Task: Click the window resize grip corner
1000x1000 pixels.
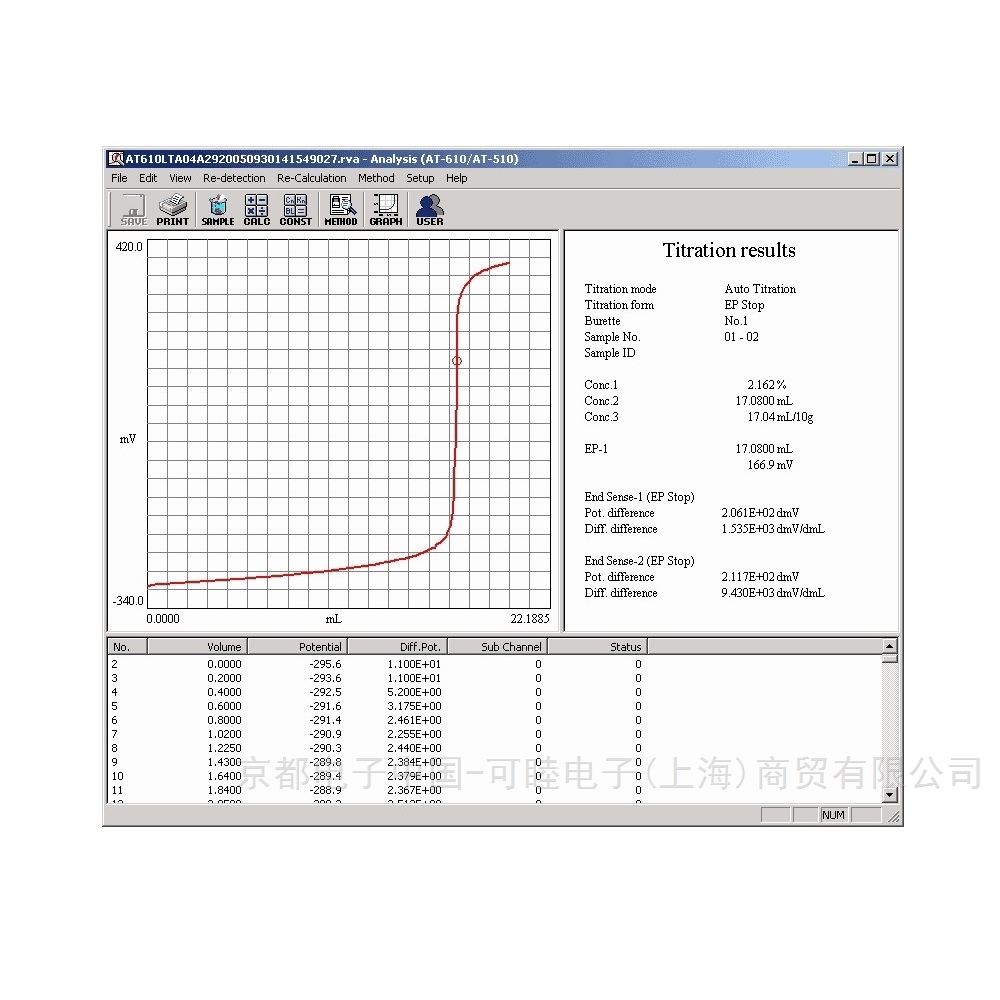Action: coord(894,816)
